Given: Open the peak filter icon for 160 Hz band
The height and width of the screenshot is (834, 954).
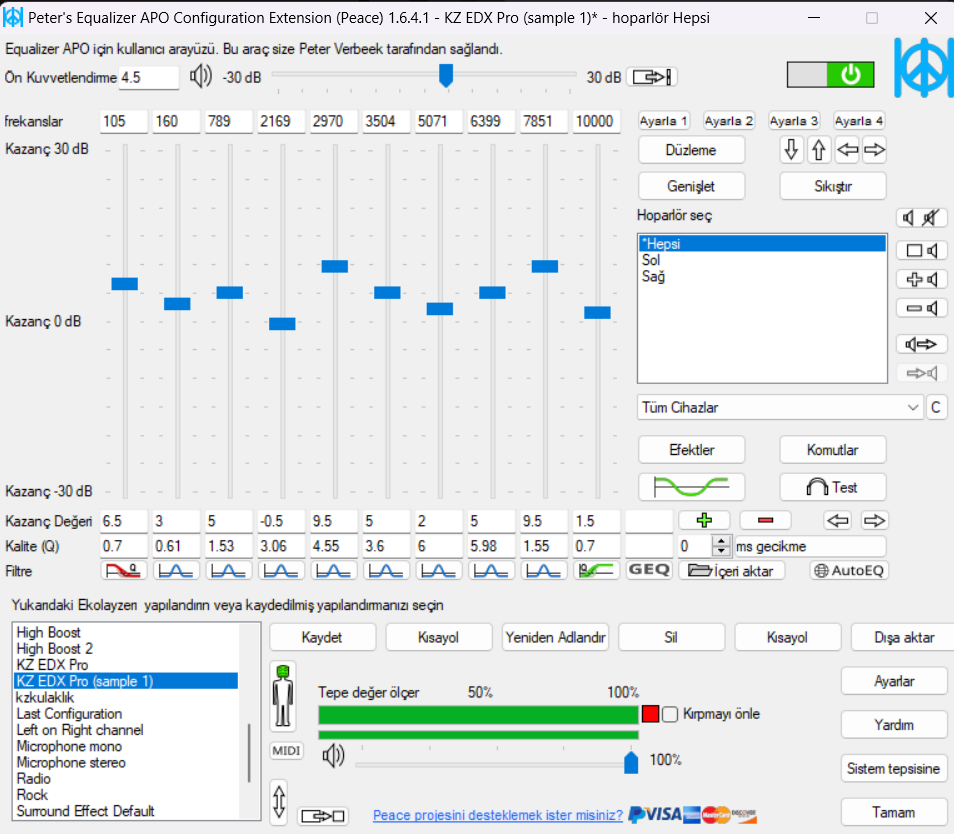Looking at the screenshot, I should pos(176,571).
